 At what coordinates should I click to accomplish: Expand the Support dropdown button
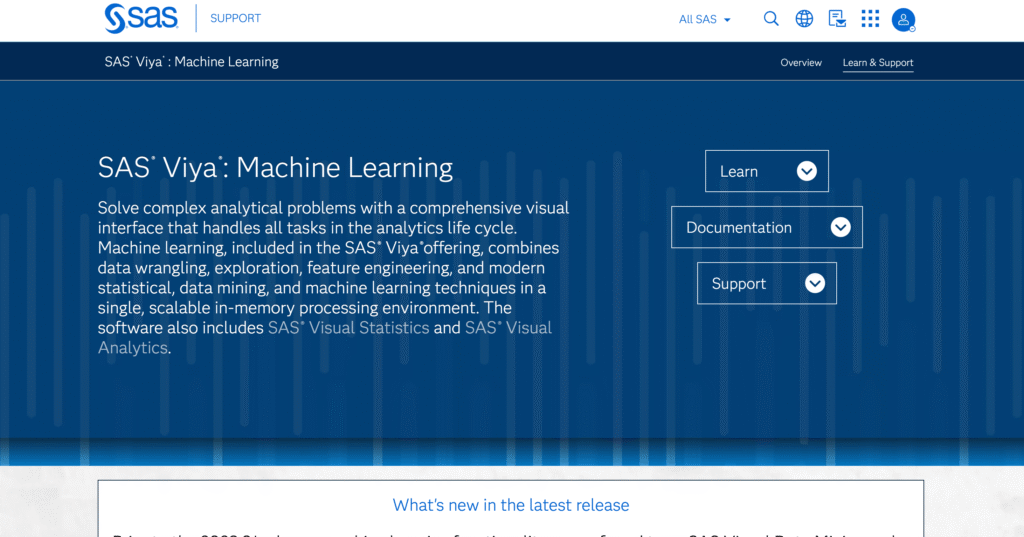point(767,284)
